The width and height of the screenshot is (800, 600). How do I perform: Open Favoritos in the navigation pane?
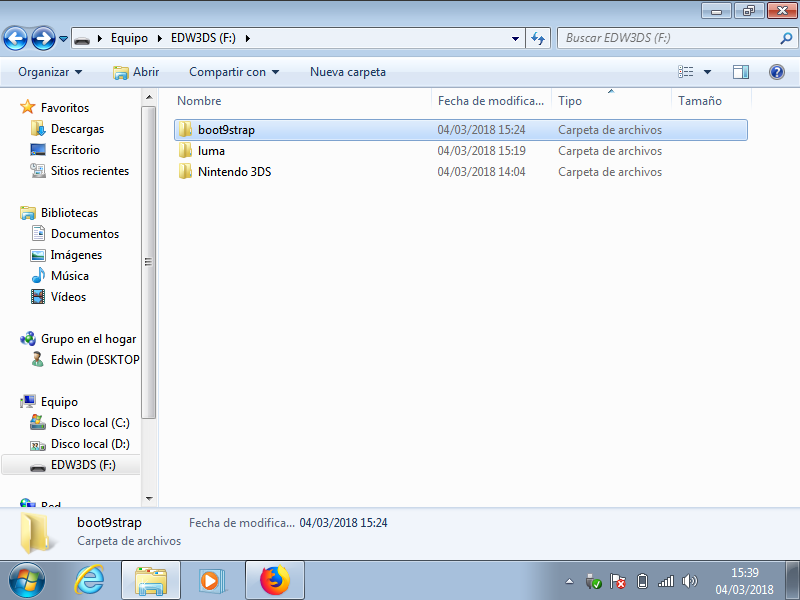click(65, 108)
